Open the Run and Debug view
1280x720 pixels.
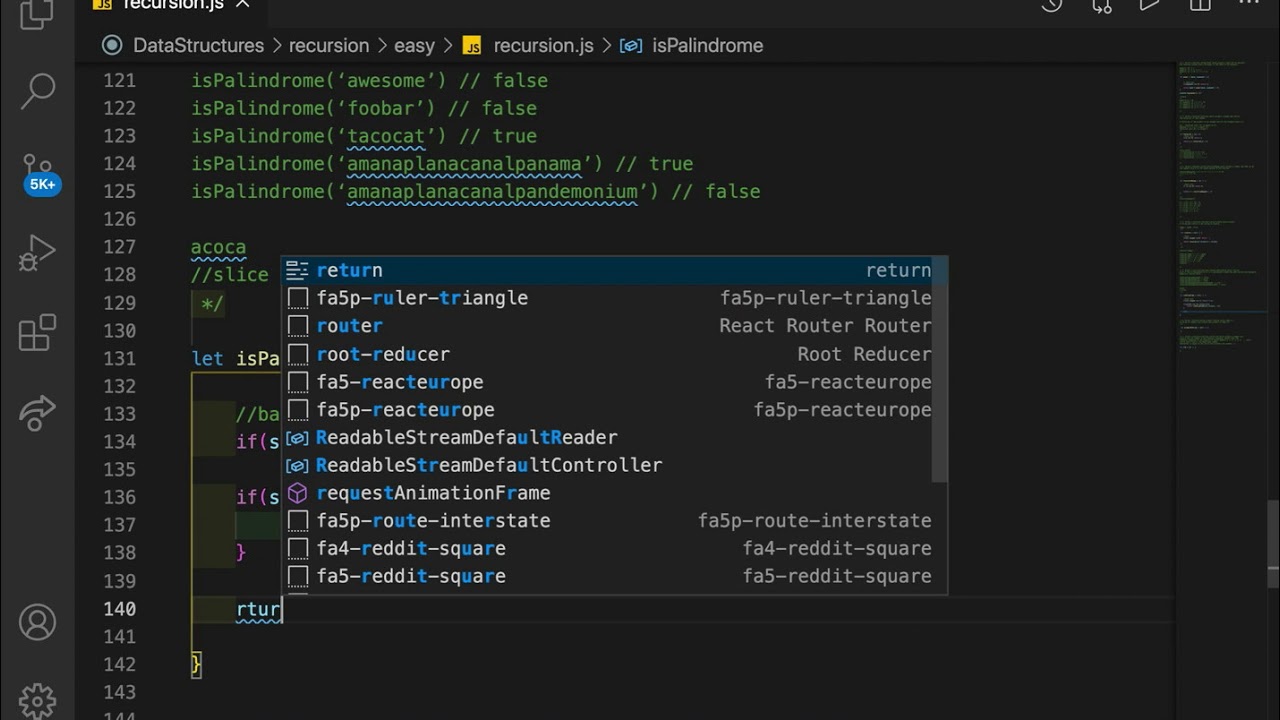(x=37, y=253)
